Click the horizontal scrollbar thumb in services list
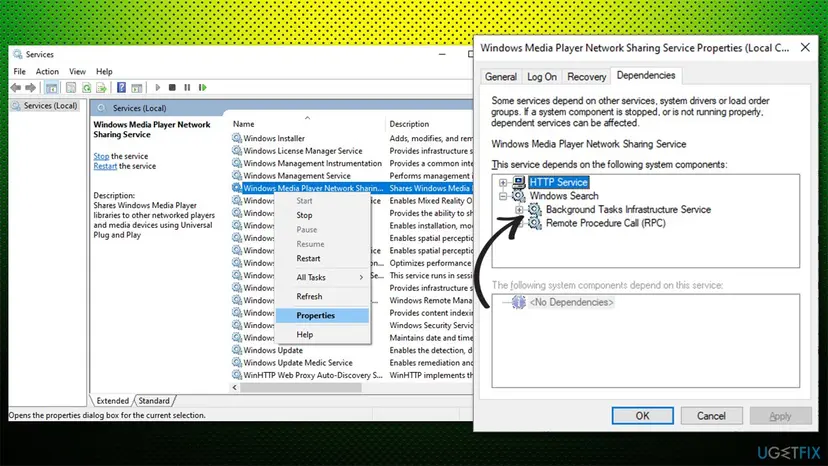828x466 pixels. (x=300, y=387)
